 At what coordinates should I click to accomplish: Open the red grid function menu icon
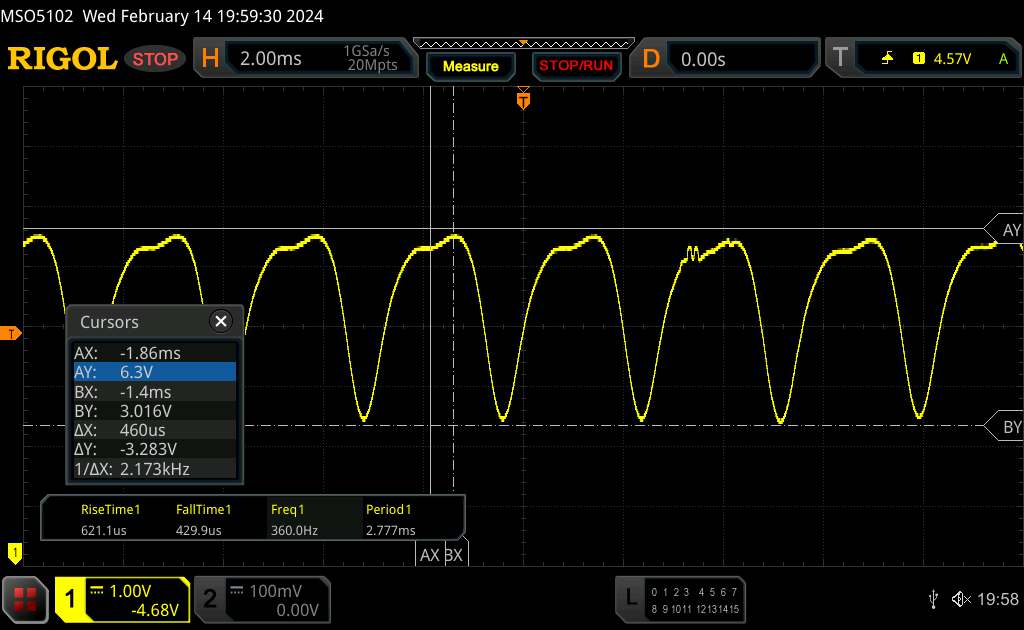coord(25,599)
